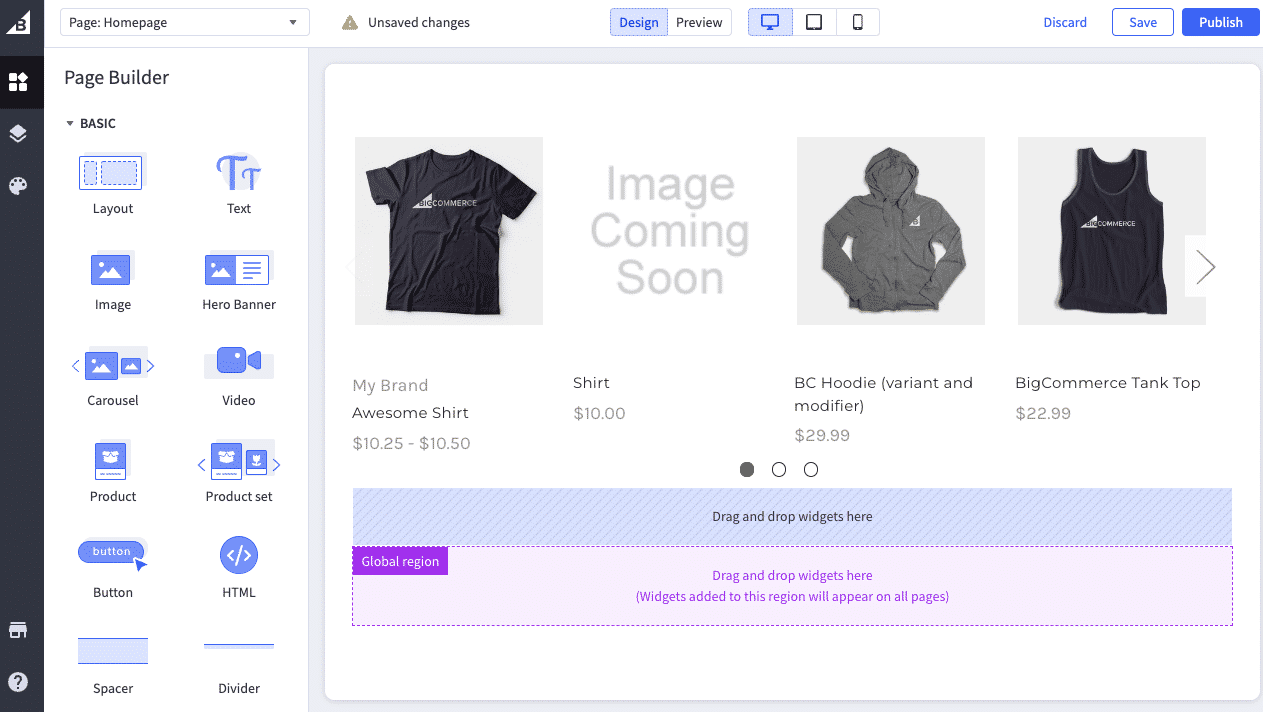This screenshot has width=1263, height=712.
Task: Select the desktop preview mode
Action: (769, 21)
